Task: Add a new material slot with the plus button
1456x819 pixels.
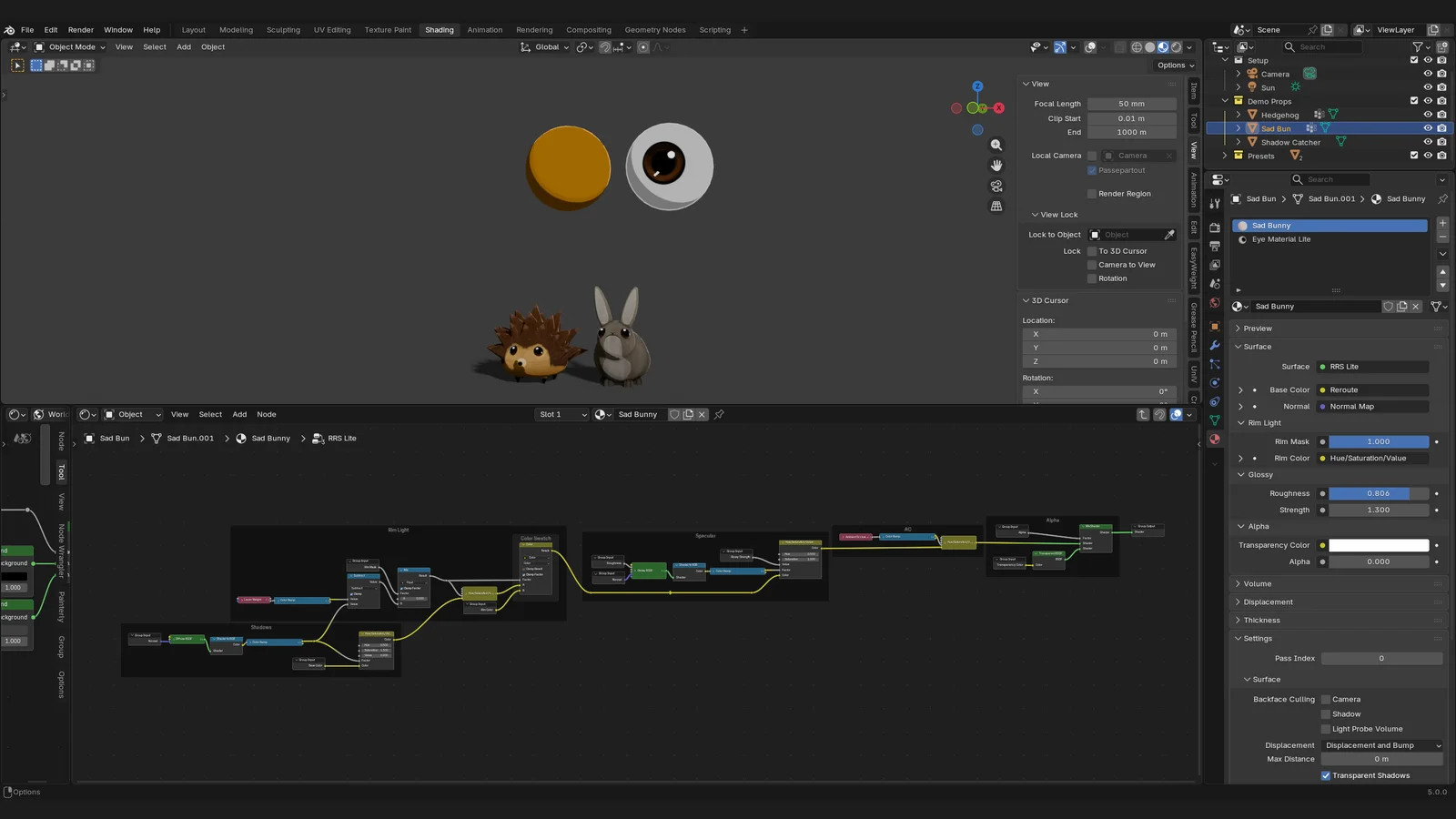Action: (x=1441, y=223)
